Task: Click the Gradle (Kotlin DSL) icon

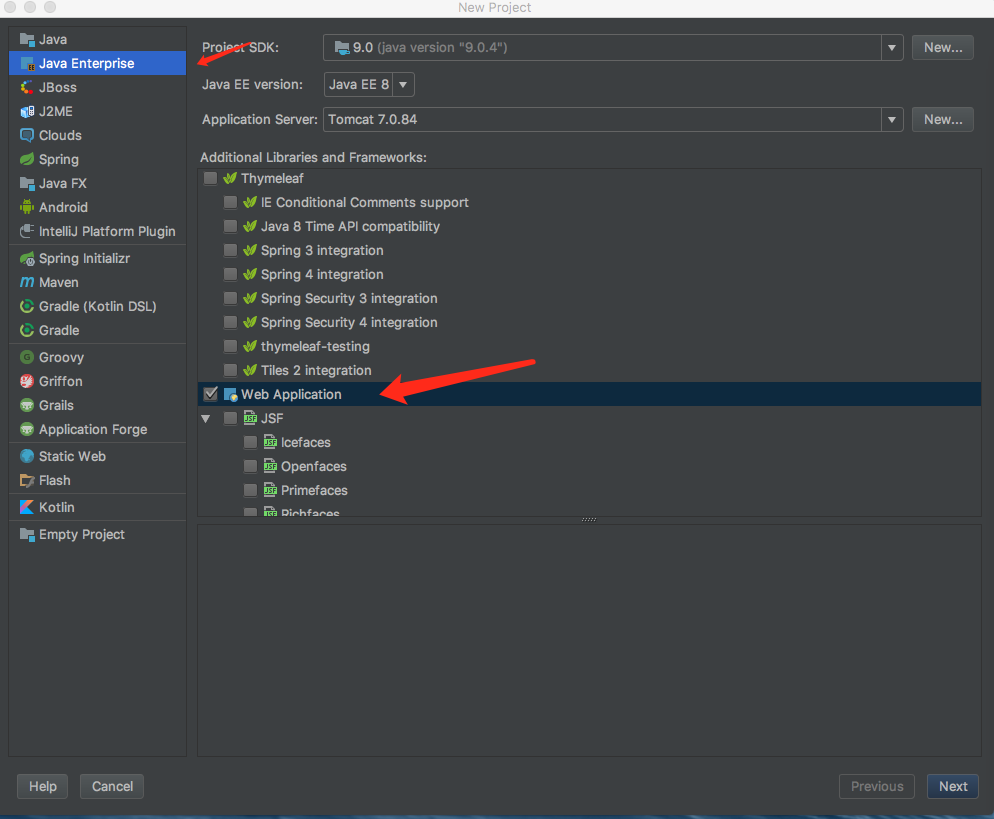Action: (x=27, y=306)
